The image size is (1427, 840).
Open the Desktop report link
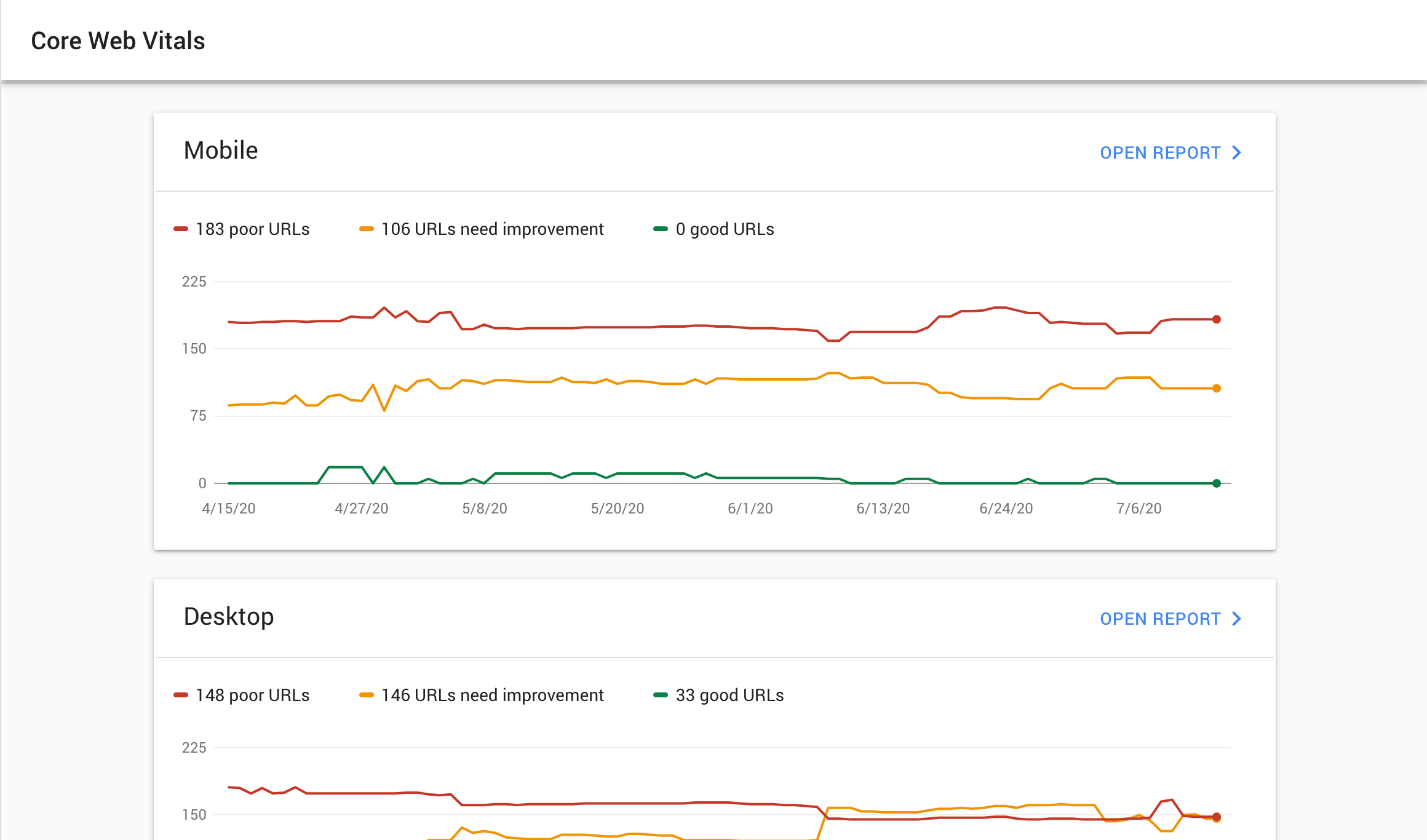[x=1171, y=619]
